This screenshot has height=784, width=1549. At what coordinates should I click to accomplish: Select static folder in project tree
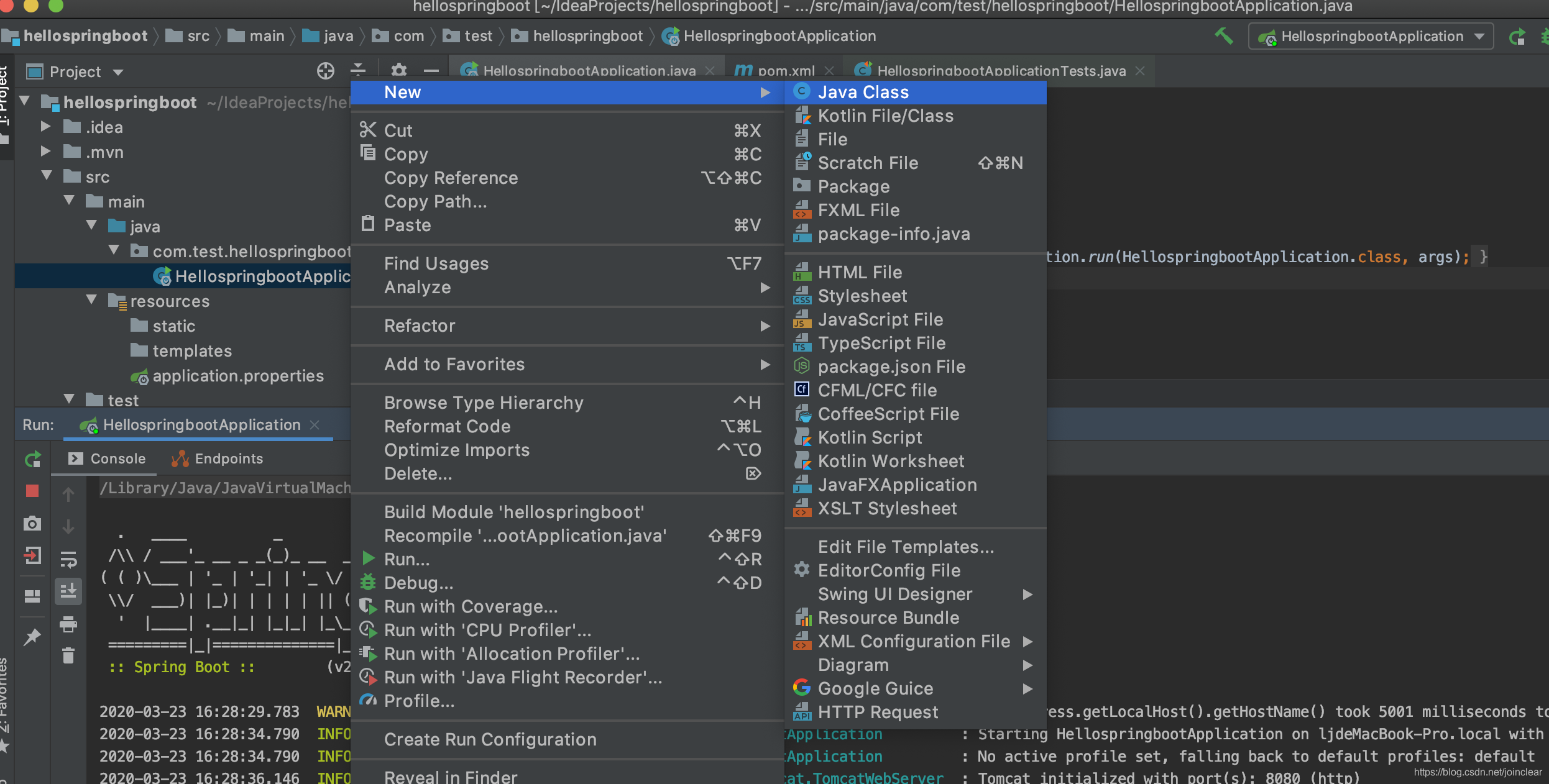click(x=163, y=326)
